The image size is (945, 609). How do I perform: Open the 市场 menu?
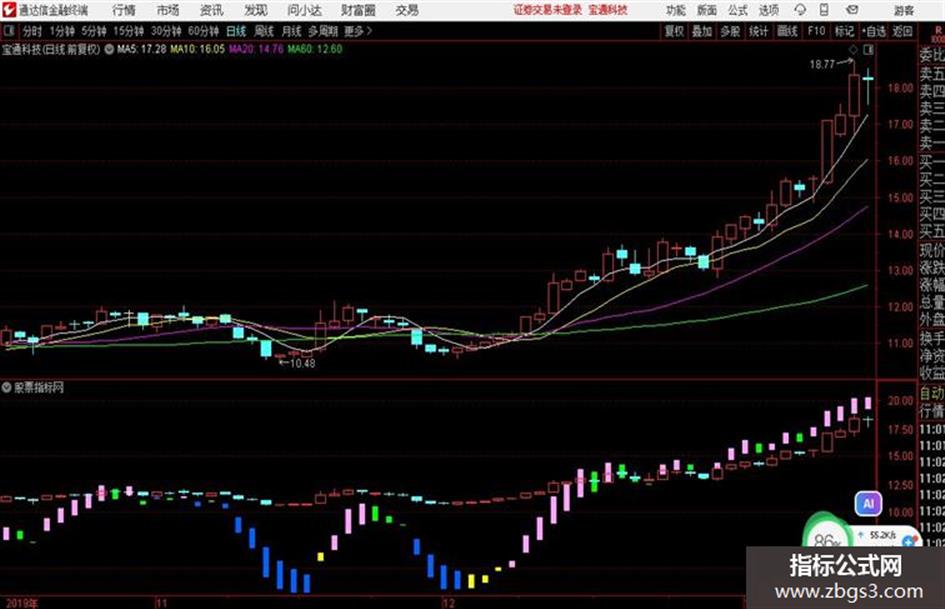click(168, 10)
